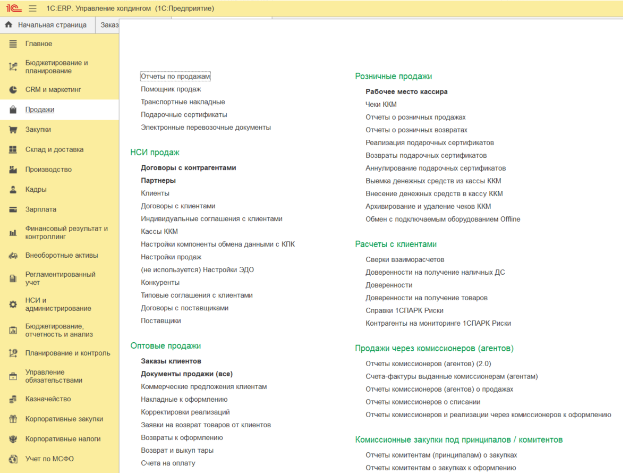
Task: Open the Производство section label
Action: coord(49,169)
